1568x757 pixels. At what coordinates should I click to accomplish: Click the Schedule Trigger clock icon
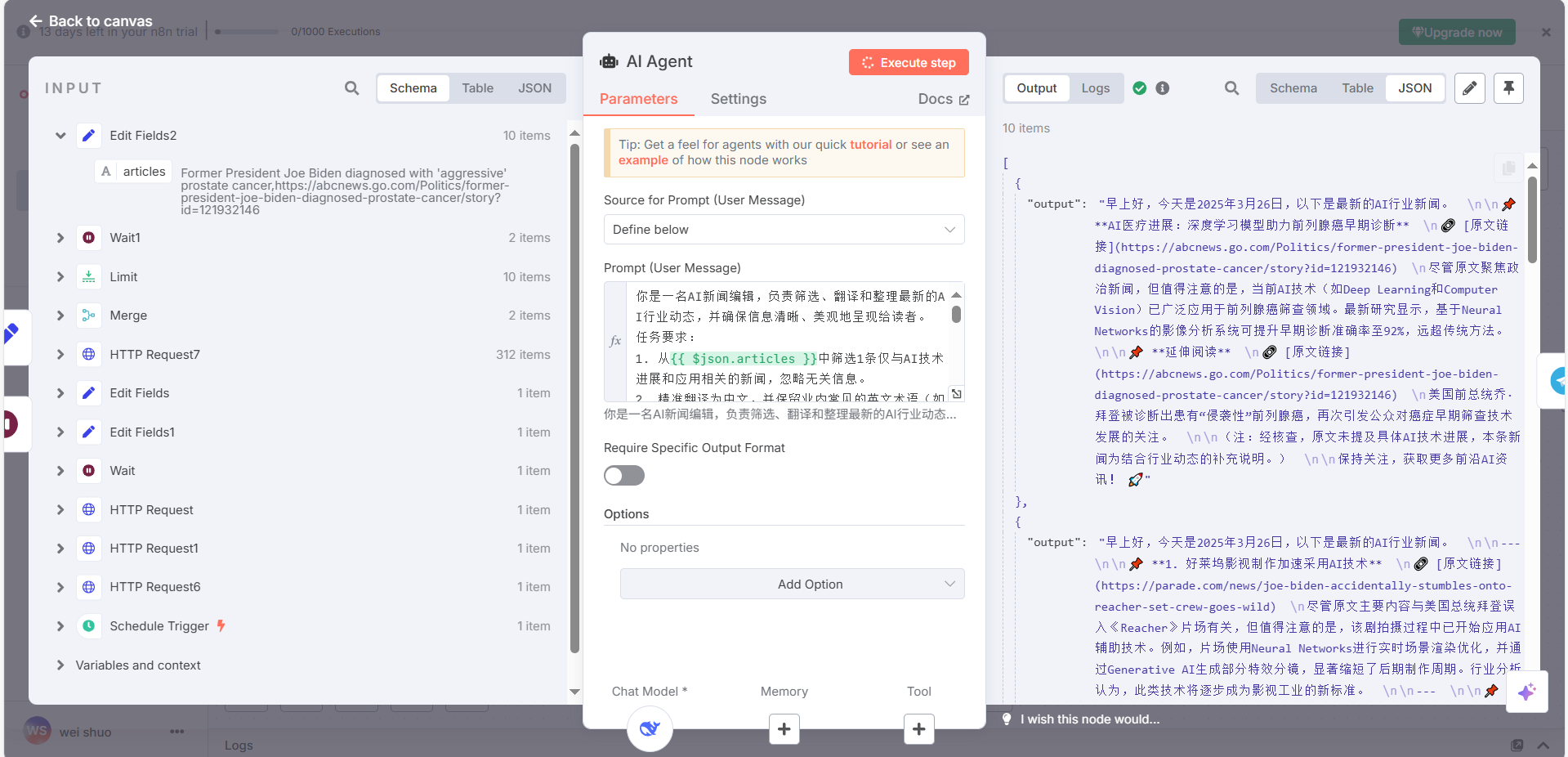(89, 626)
